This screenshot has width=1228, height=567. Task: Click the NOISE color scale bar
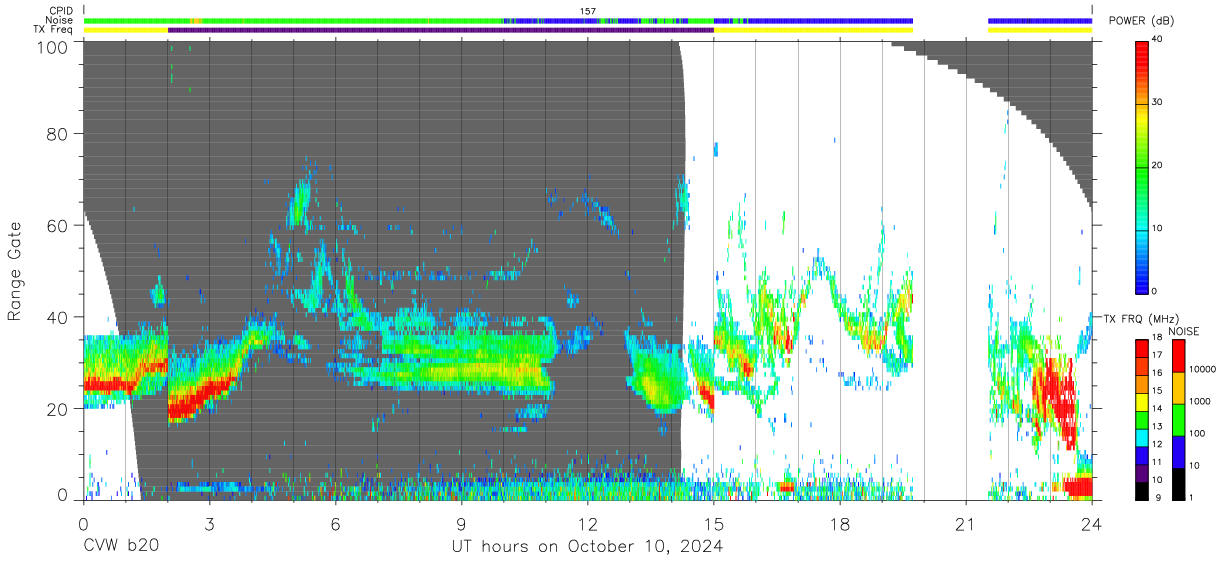click(x=1179, y=418)
